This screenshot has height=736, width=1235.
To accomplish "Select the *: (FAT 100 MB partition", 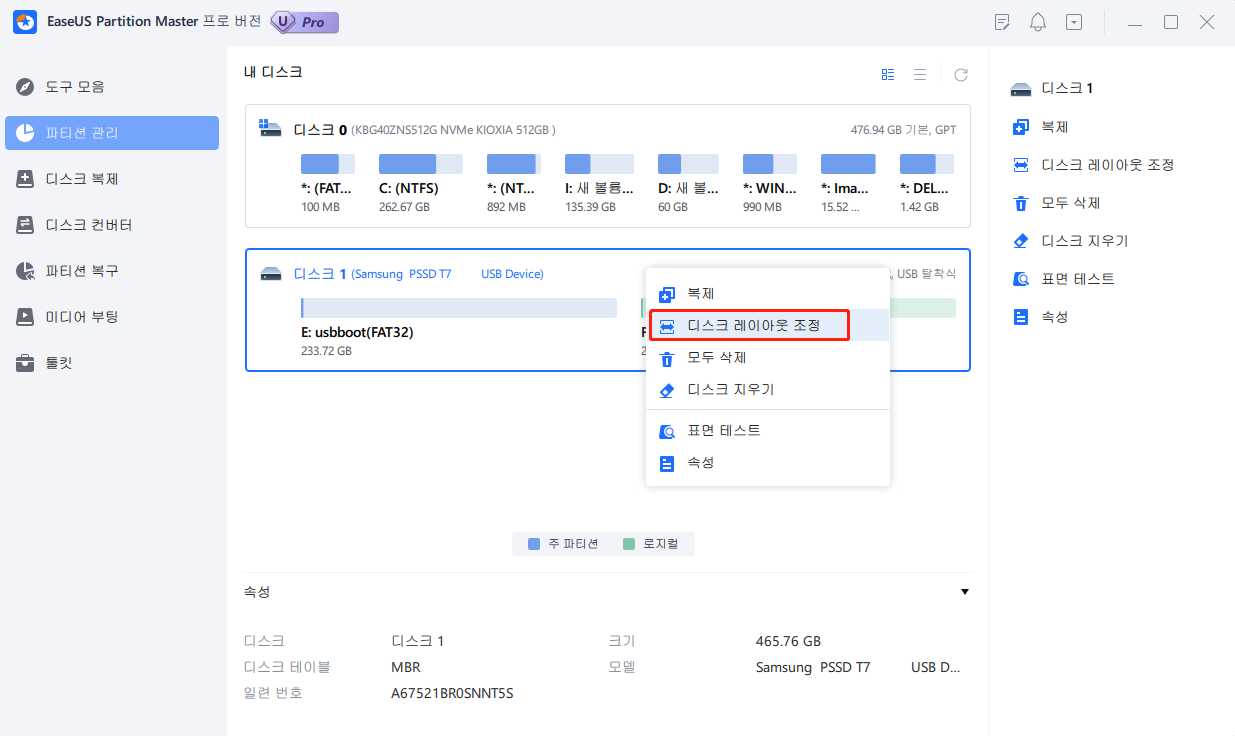I will [x=328, y=182].
